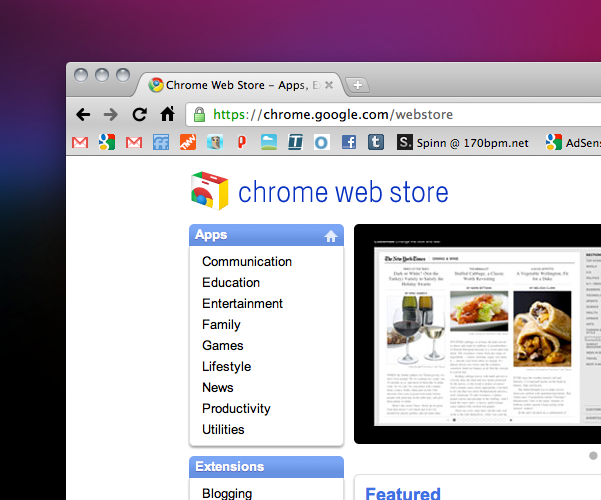Screen dimensions: 601x500
Task: Minimize the Chrome window
Action: [102, 75]
